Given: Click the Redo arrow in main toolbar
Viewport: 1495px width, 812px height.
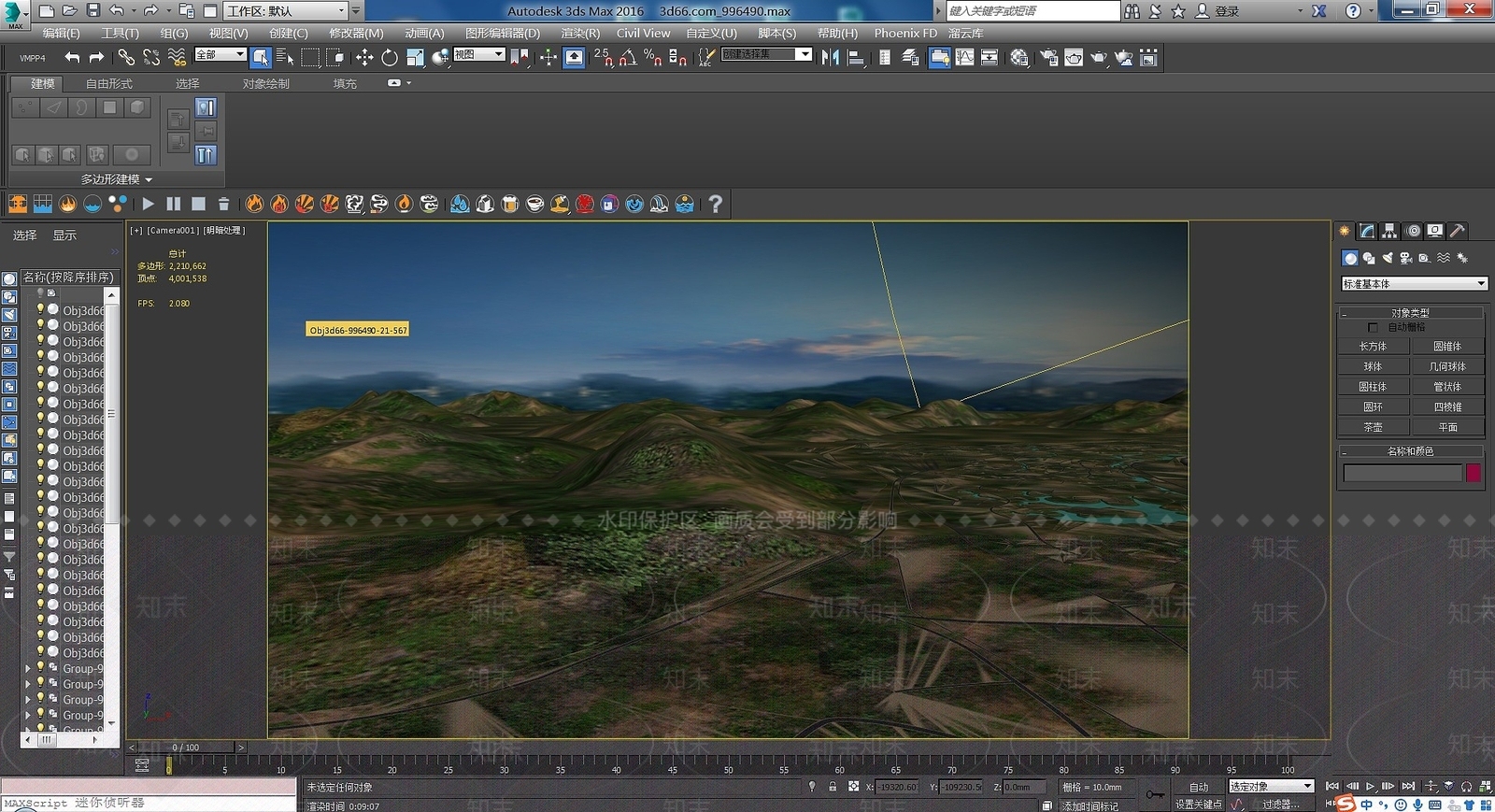Looking at the screenshot, I should [x=96, y=58].
